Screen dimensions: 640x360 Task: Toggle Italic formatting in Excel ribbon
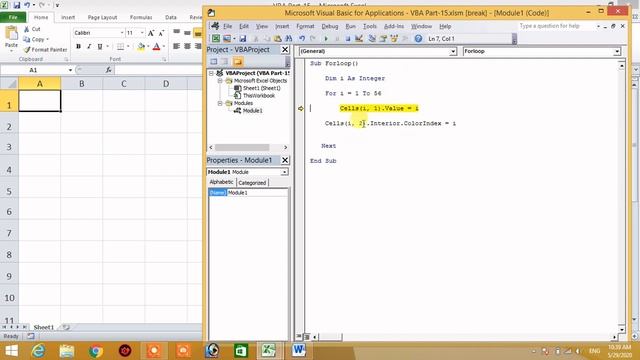coord(89,47)
